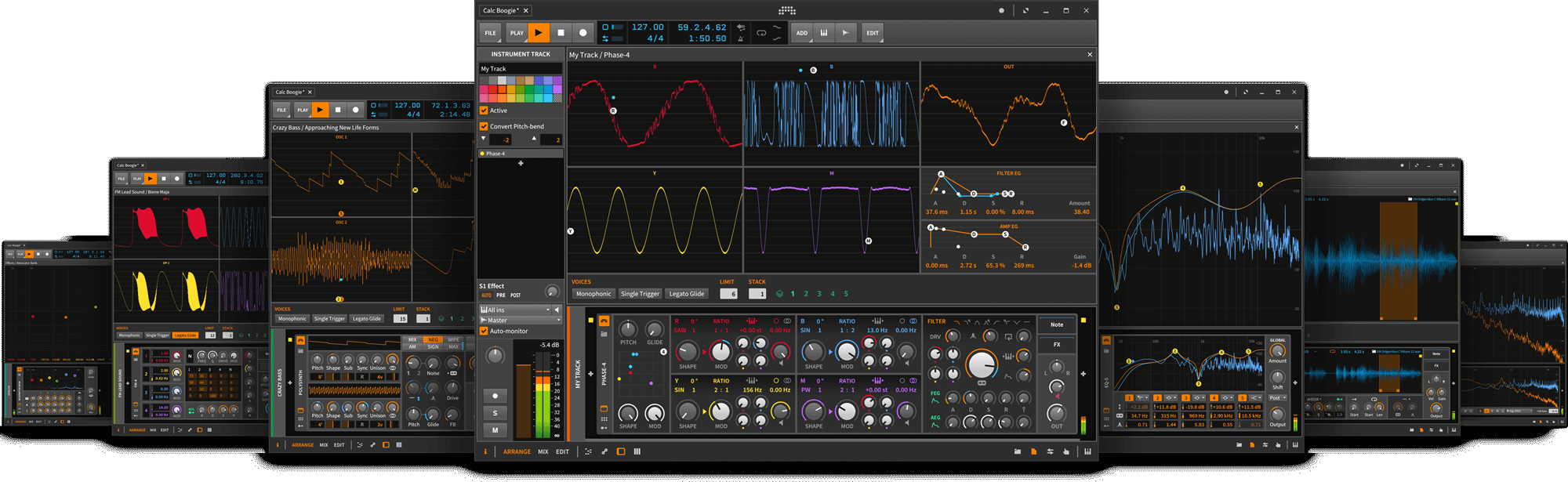Click the hand icon at bottom right
1568x482 pixels.
pos(1066,451)
